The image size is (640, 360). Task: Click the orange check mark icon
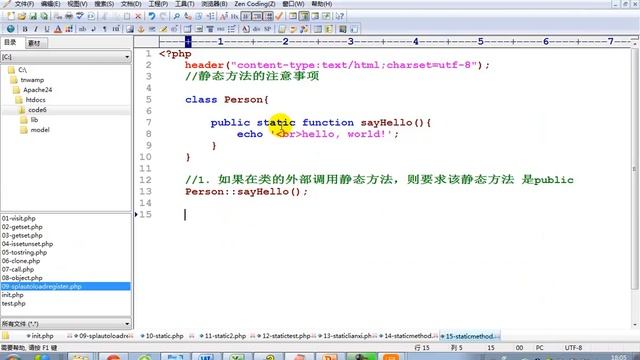pyautogui.click(x=279, y=16)
